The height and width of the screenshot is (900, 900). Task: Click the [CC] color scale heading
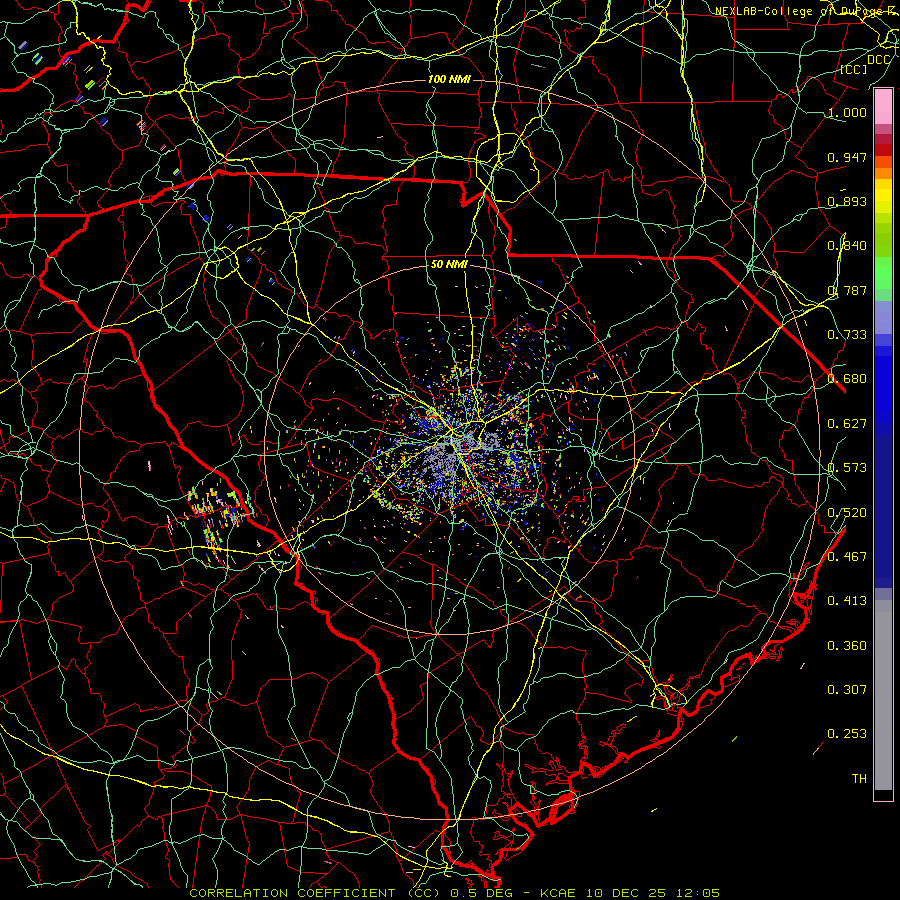(x=853, y=69)
